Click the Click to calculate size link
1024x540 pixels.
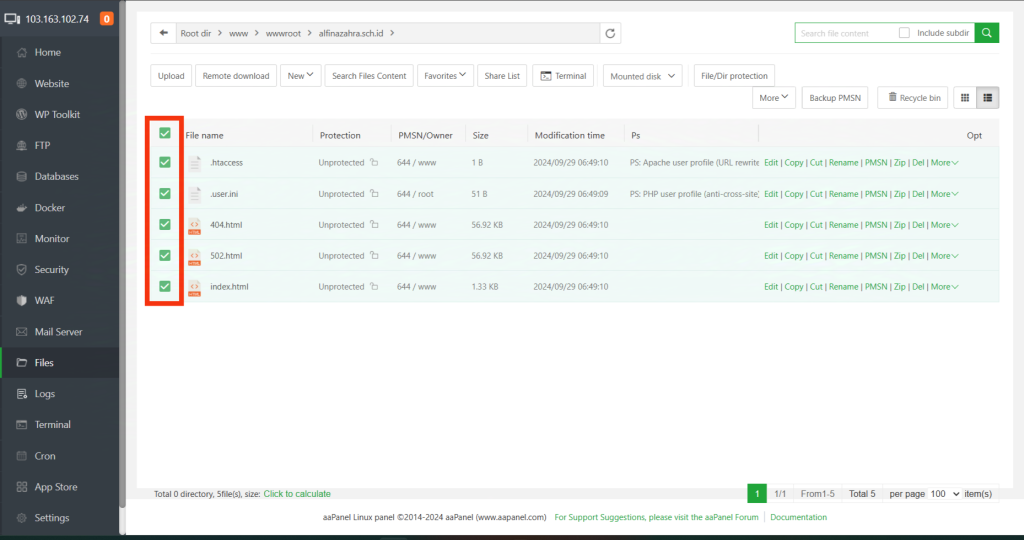297,494
